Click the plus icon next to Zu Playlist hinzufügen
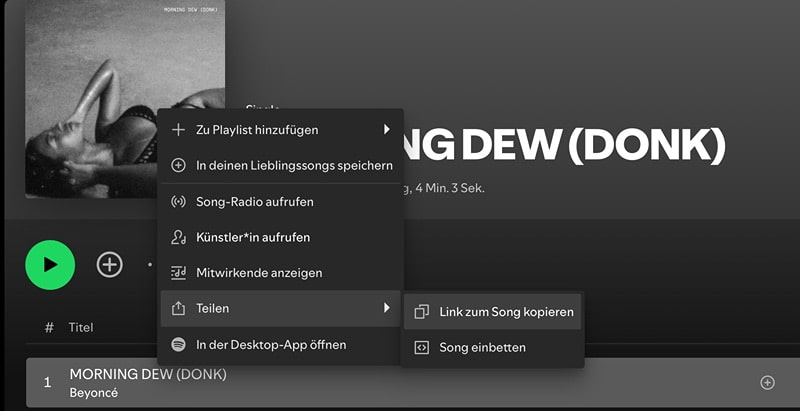The height and width of the screenshot is (411, 800). pos(178,130)
